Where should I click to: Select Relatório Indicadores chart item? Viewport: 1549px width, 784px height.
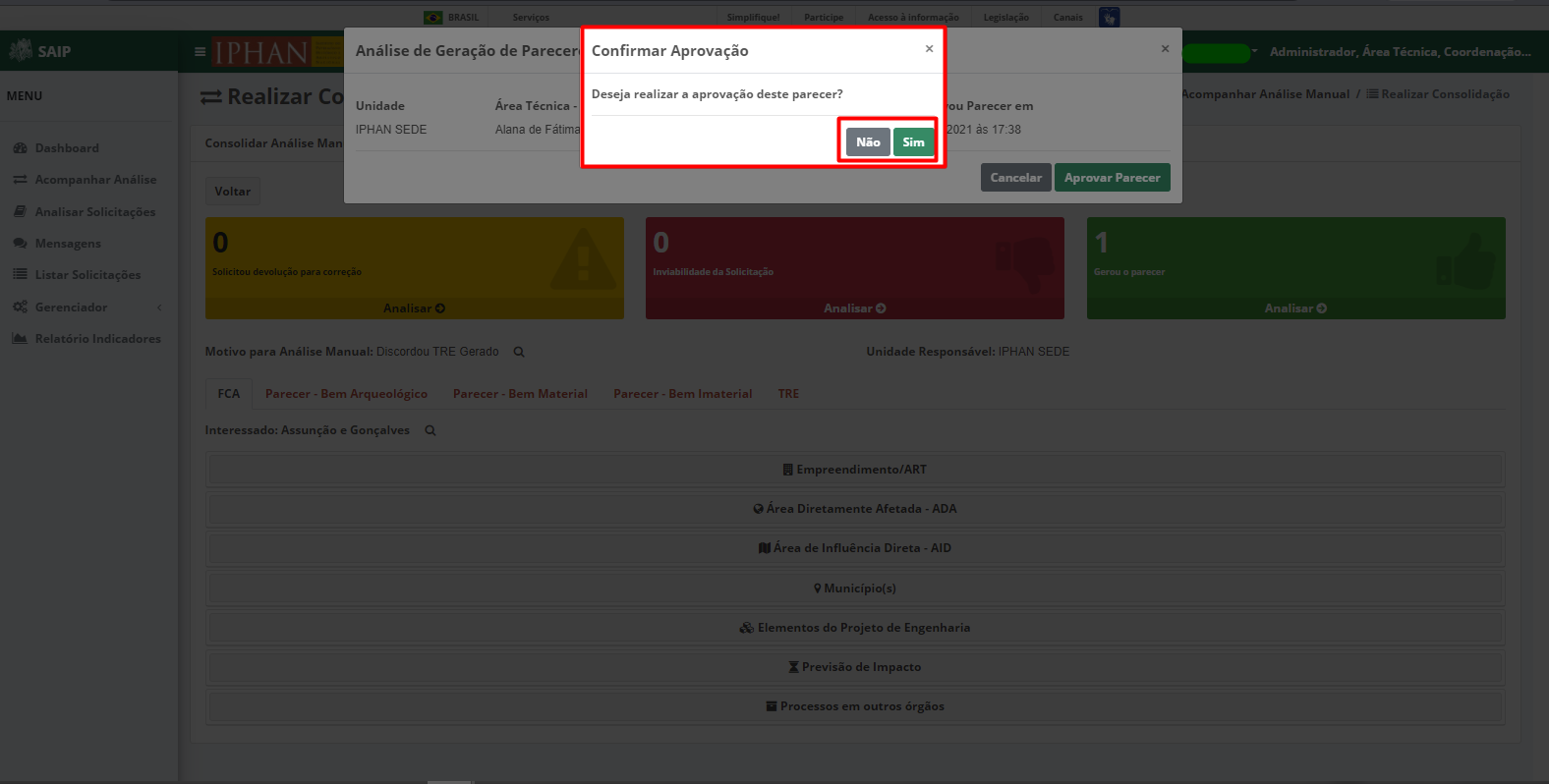coord(97,339)
